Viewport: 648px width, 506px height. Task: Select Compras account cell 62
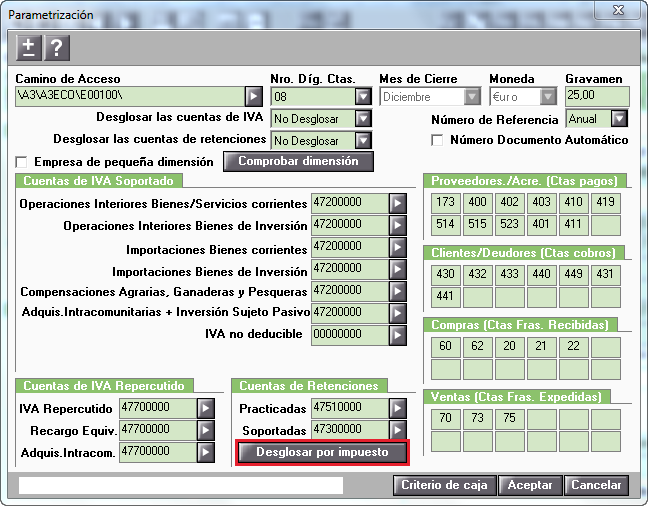[478, 347]
